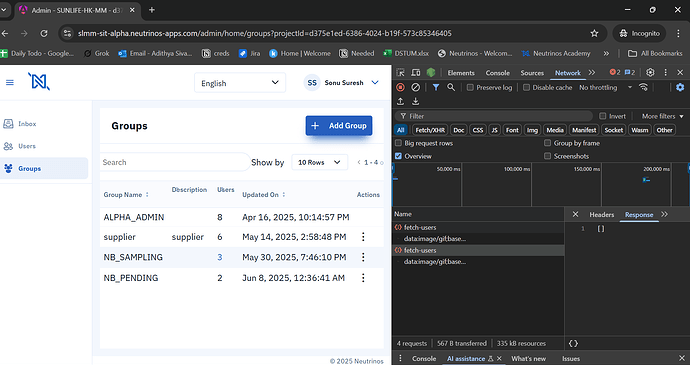Switch to Sources tab

(x=532, y=73)
